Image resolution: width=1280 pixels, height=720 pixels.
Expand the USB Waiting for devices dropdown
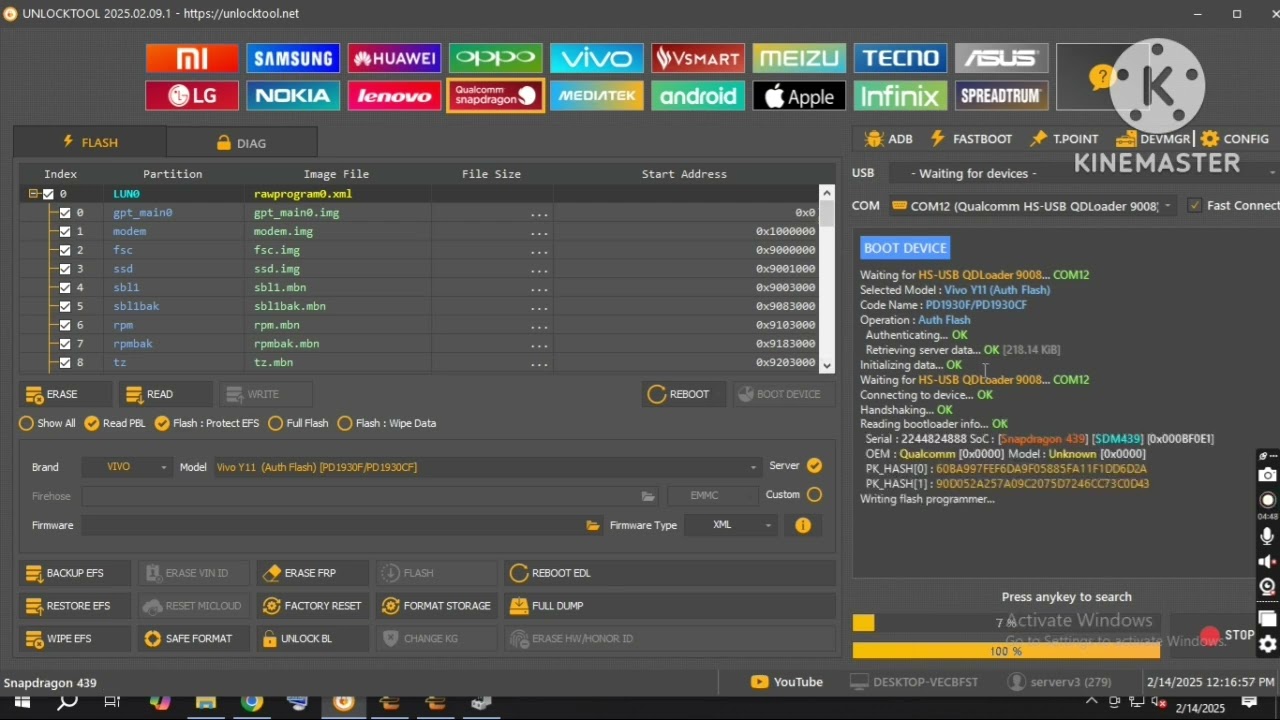[1083, 173]
